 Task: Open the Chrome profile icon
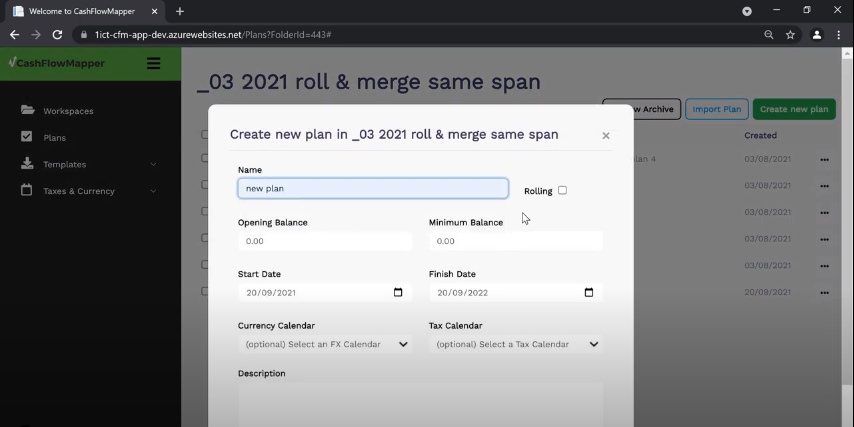tap(816, 35)
